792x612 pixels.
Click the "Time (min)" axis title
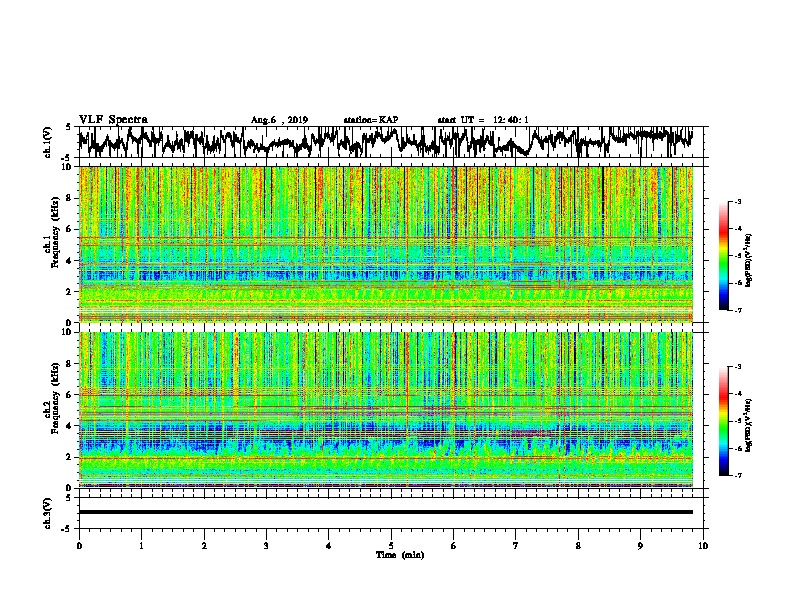point(400,555)
